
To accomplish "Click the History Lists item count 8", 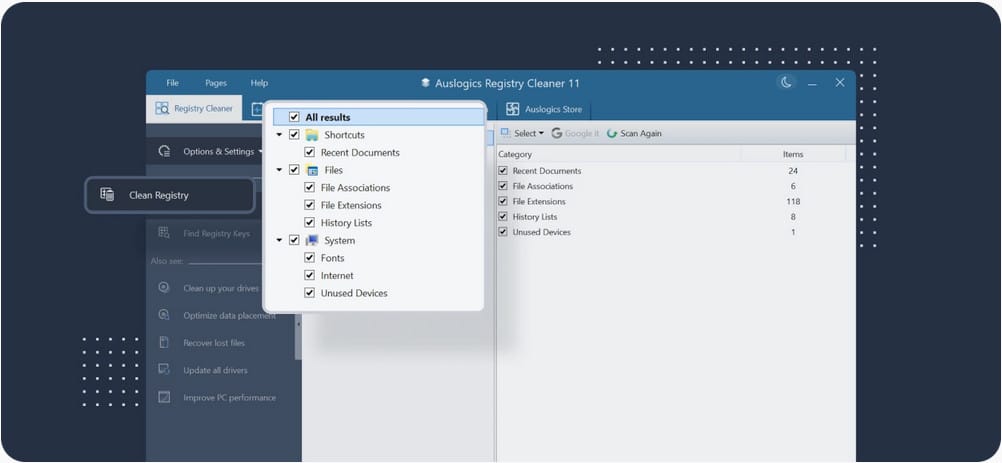I will [x=793, y=216].
